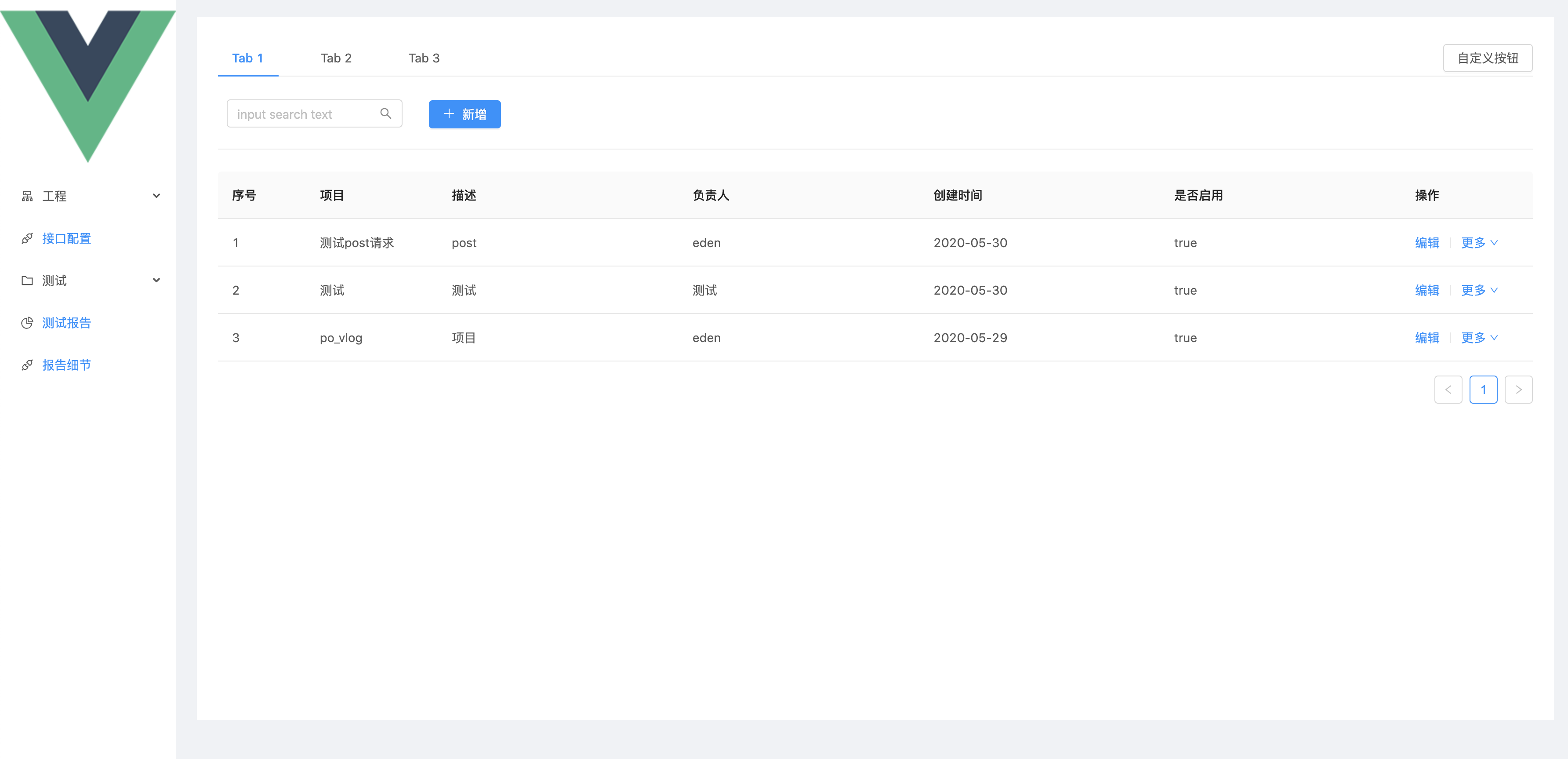Viewport: 1568px width, 759px height.
Task: Click the 报告细节 link icon in sidebar
Action: pos(27,365)
